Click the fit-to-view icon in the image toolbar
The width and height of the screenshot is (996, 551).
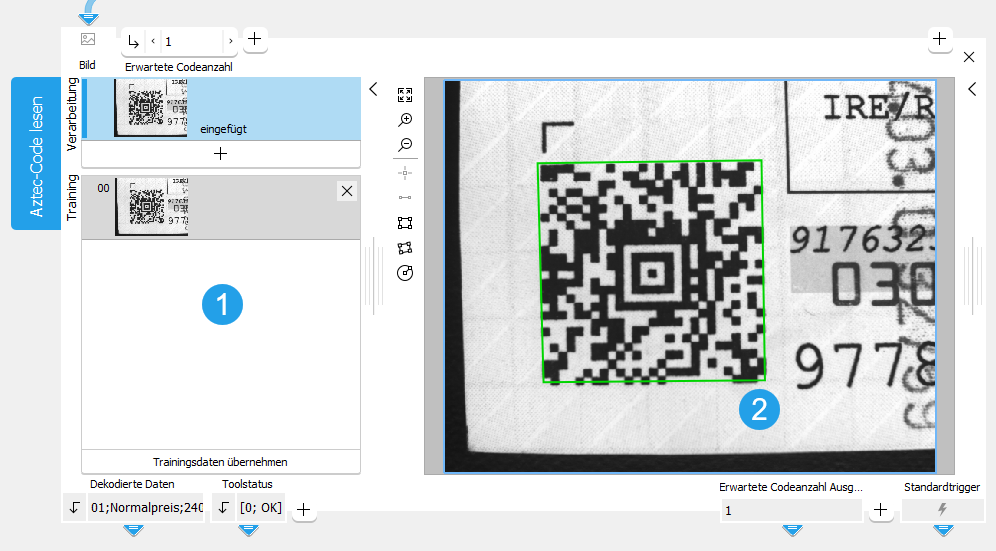[405, 95]
